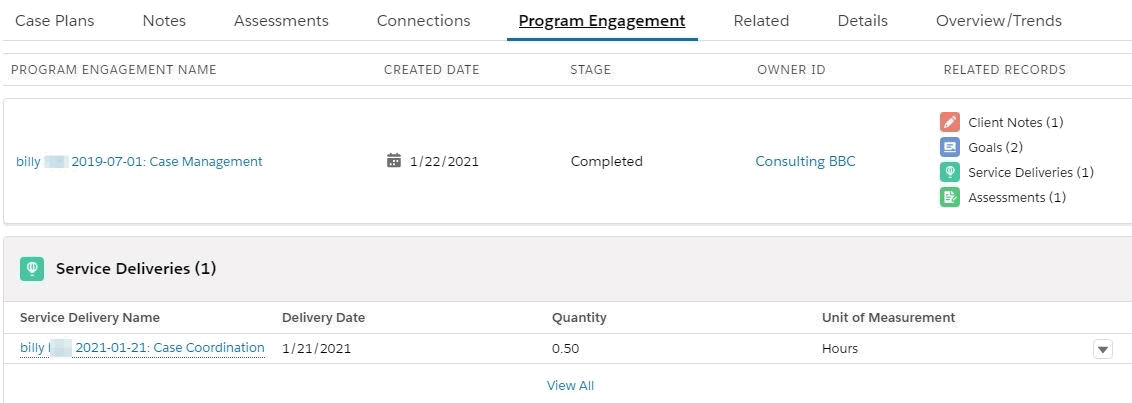Image resolution: width=1132 pixels, height=403 pixels.
Task: Open the Case Management program engagement link
Action: pyautogui.click(x=139, y=161)
